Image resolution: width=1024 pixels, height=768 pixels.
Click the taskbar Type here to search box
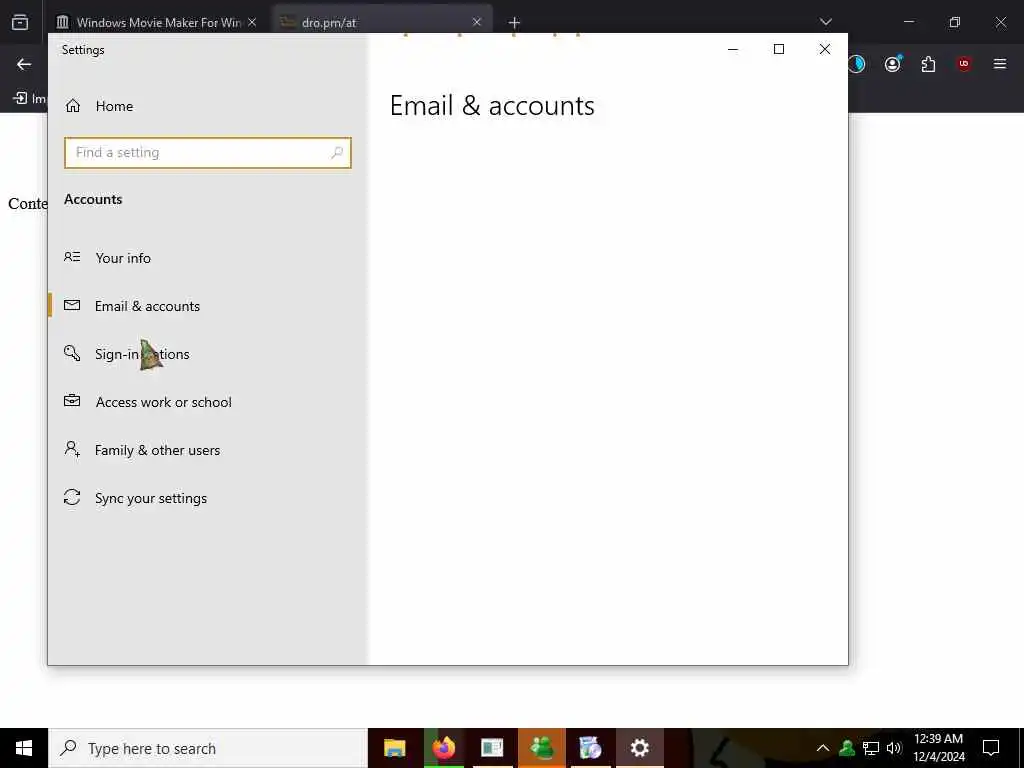(x=208, y=748)
